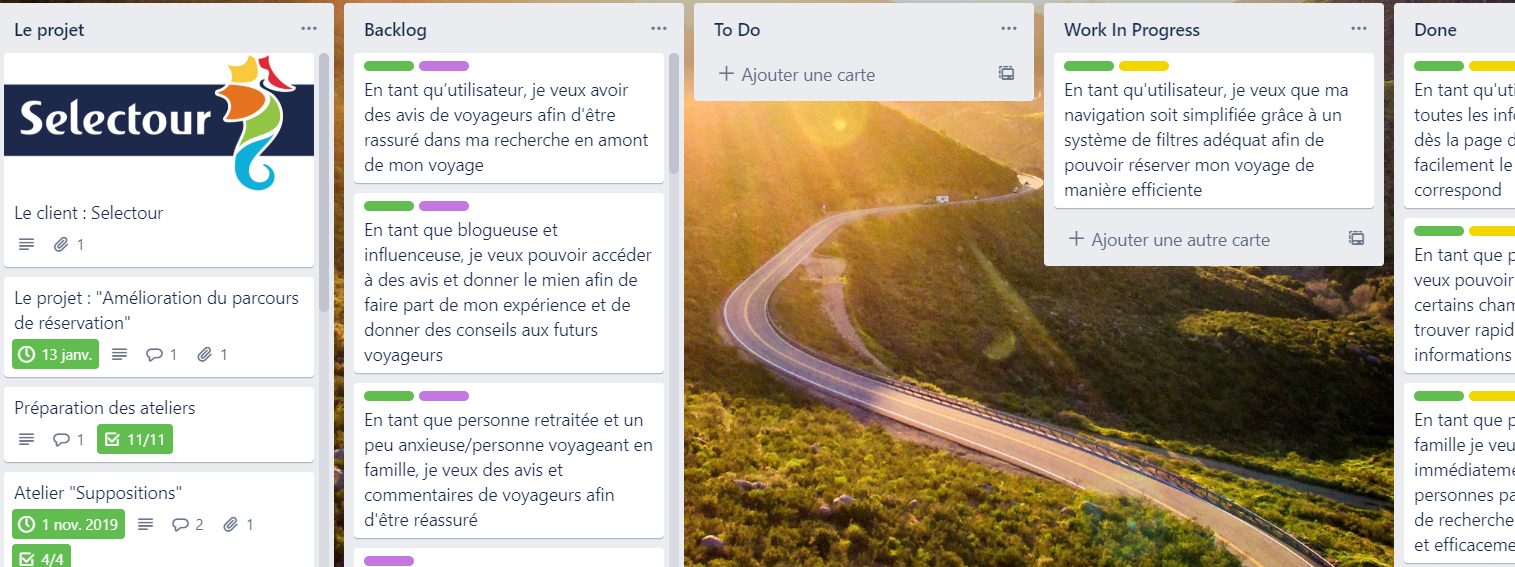Click description icon on Le client : Selectour card
The image size is (1515, 567).
pos(27,244)
